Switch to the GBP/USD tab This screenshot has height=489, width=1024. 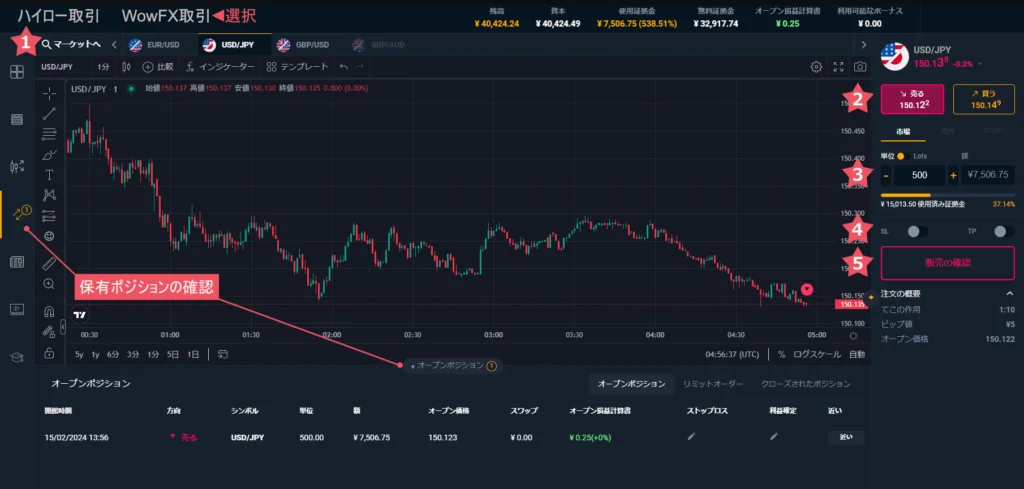(303, 45)
